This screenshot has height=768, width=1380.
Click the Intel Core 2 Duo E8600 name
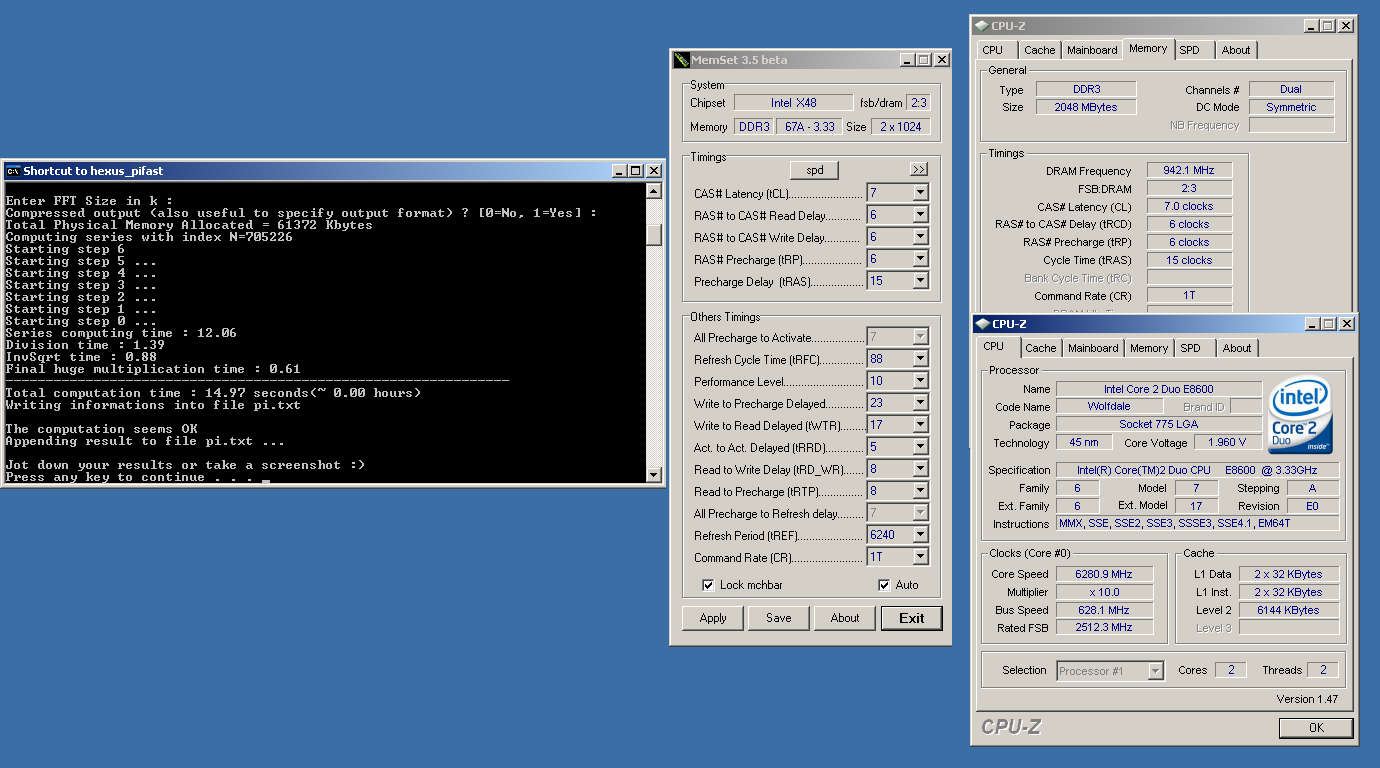coord(1160,389)
